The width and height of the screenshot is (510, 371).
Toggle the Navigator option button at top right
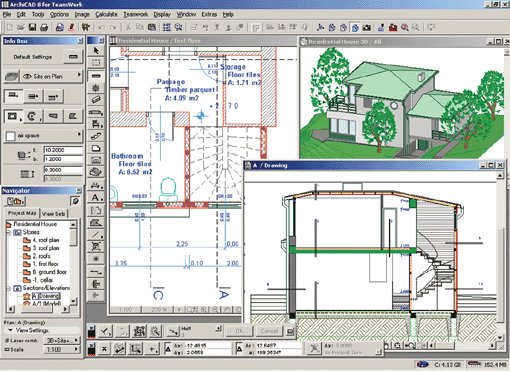tap(76, 201)
